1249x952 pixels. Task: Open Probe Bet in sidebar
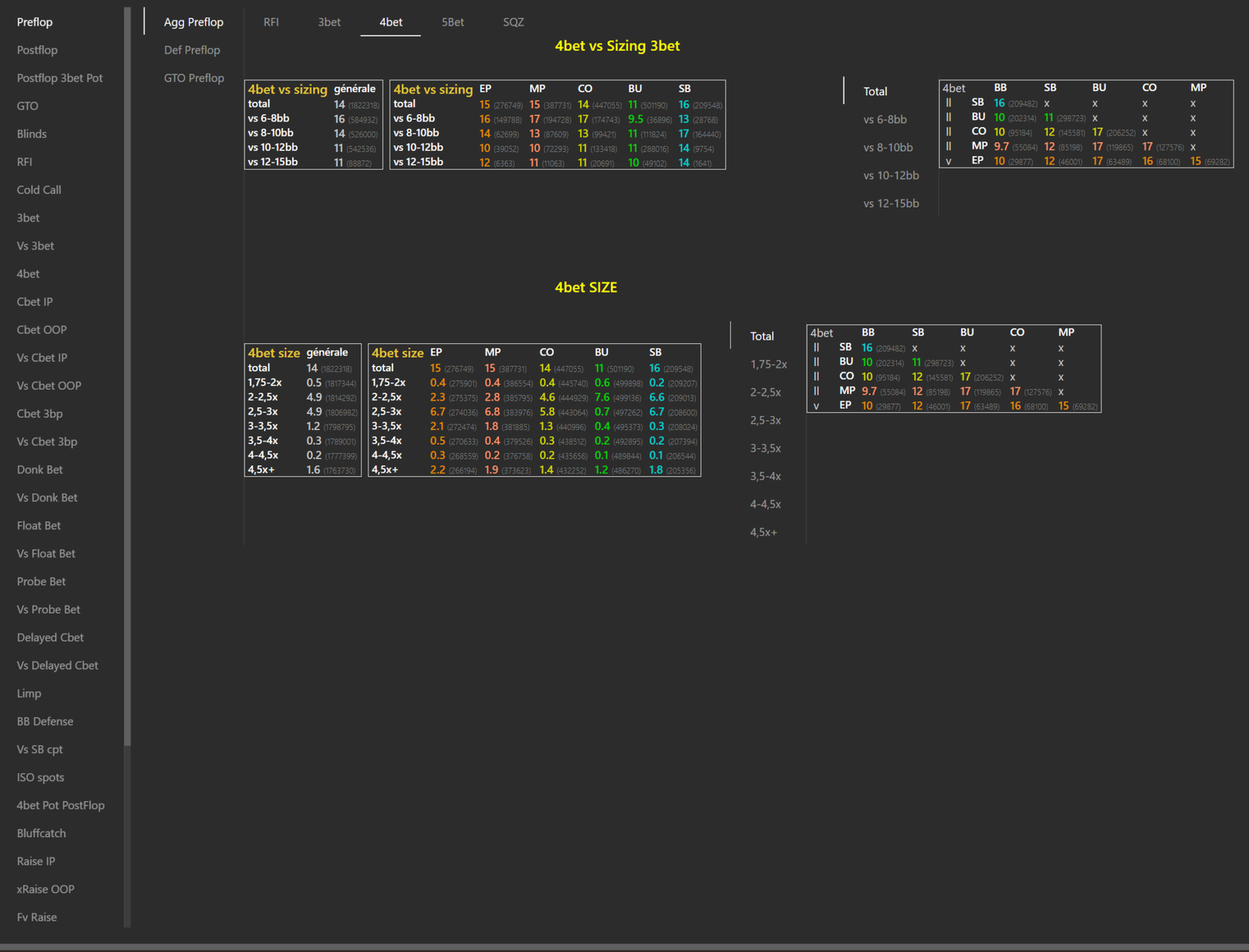tap(41, 582)
